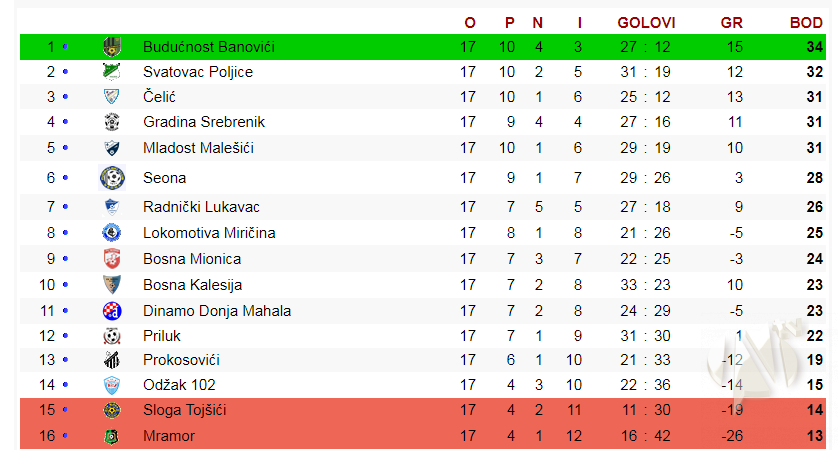This screenshot has width=839, height=450.
Task: Select the Lokomotiva Miričina blue logo
Action: (x=112, y=233)
